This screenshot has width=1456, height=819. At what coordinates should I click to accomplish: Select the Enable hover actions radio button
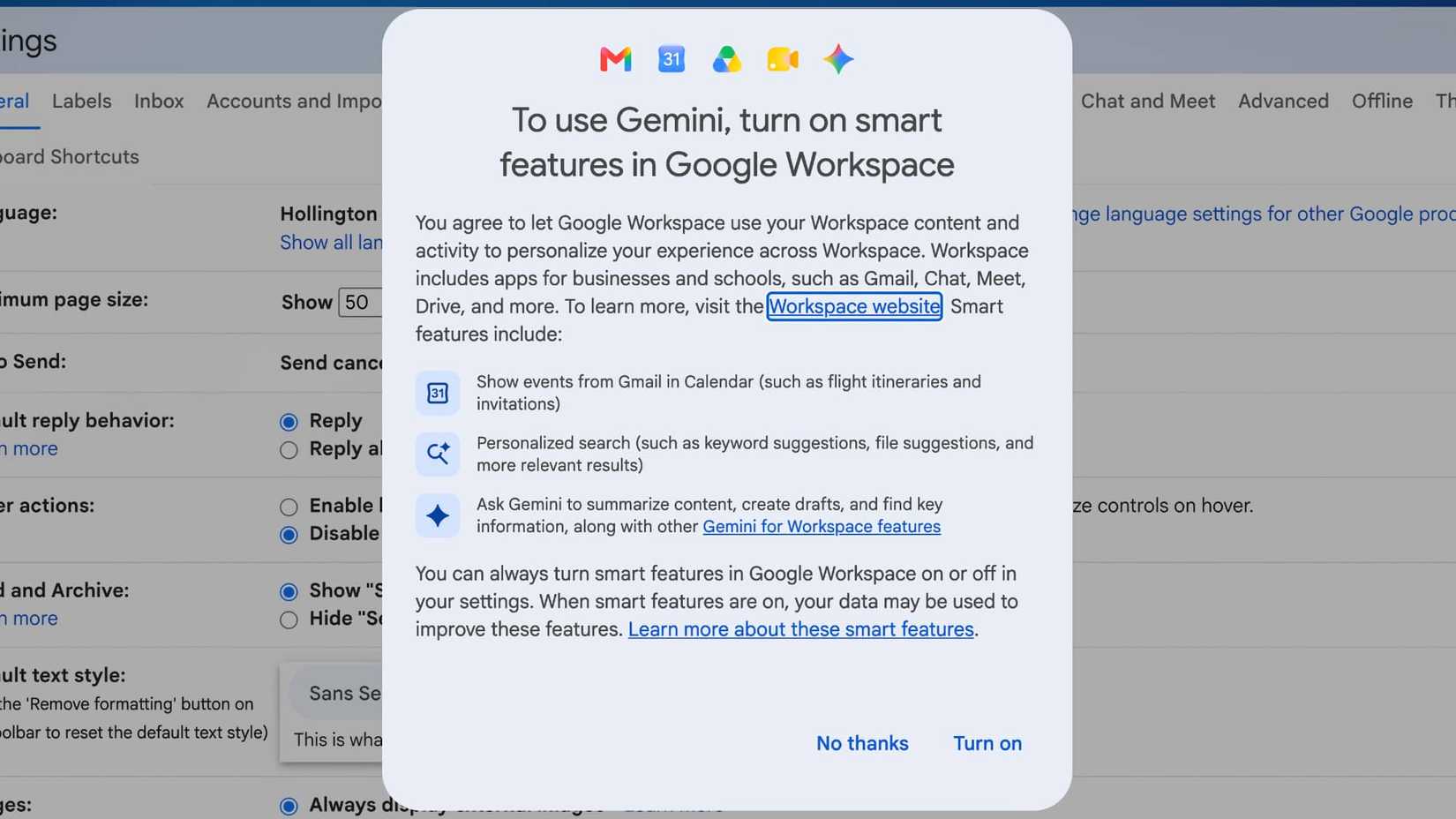pos(289,507)
